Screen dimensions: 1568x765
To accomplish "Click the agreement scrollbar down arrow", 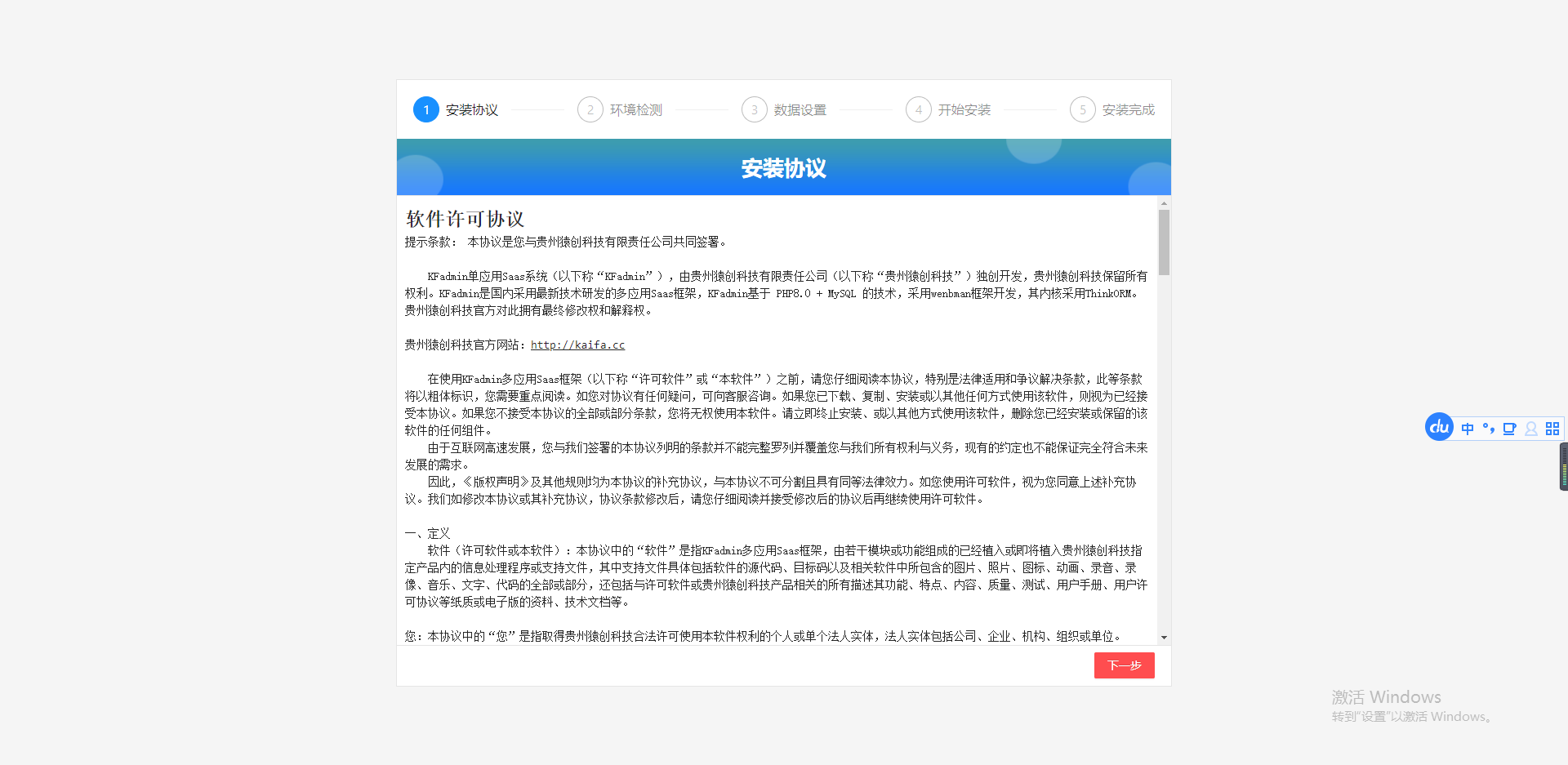I will tap(1164, 638).
